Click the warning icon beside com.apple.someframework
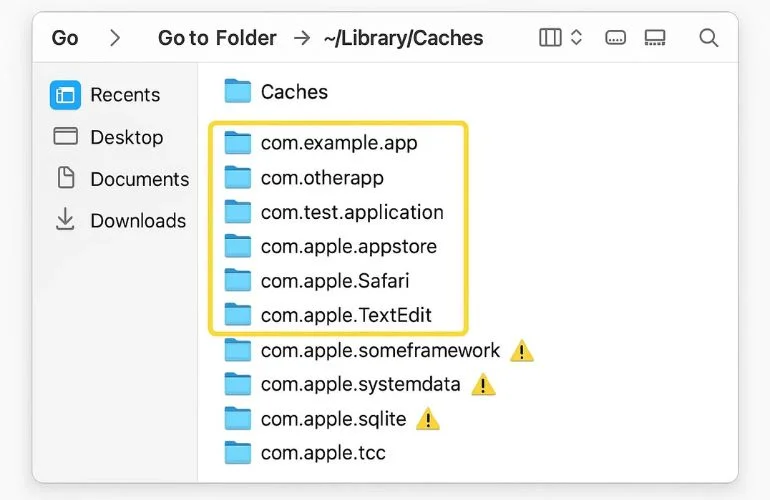The height and width of the screenshot is (500, 770). pos(522,351)
